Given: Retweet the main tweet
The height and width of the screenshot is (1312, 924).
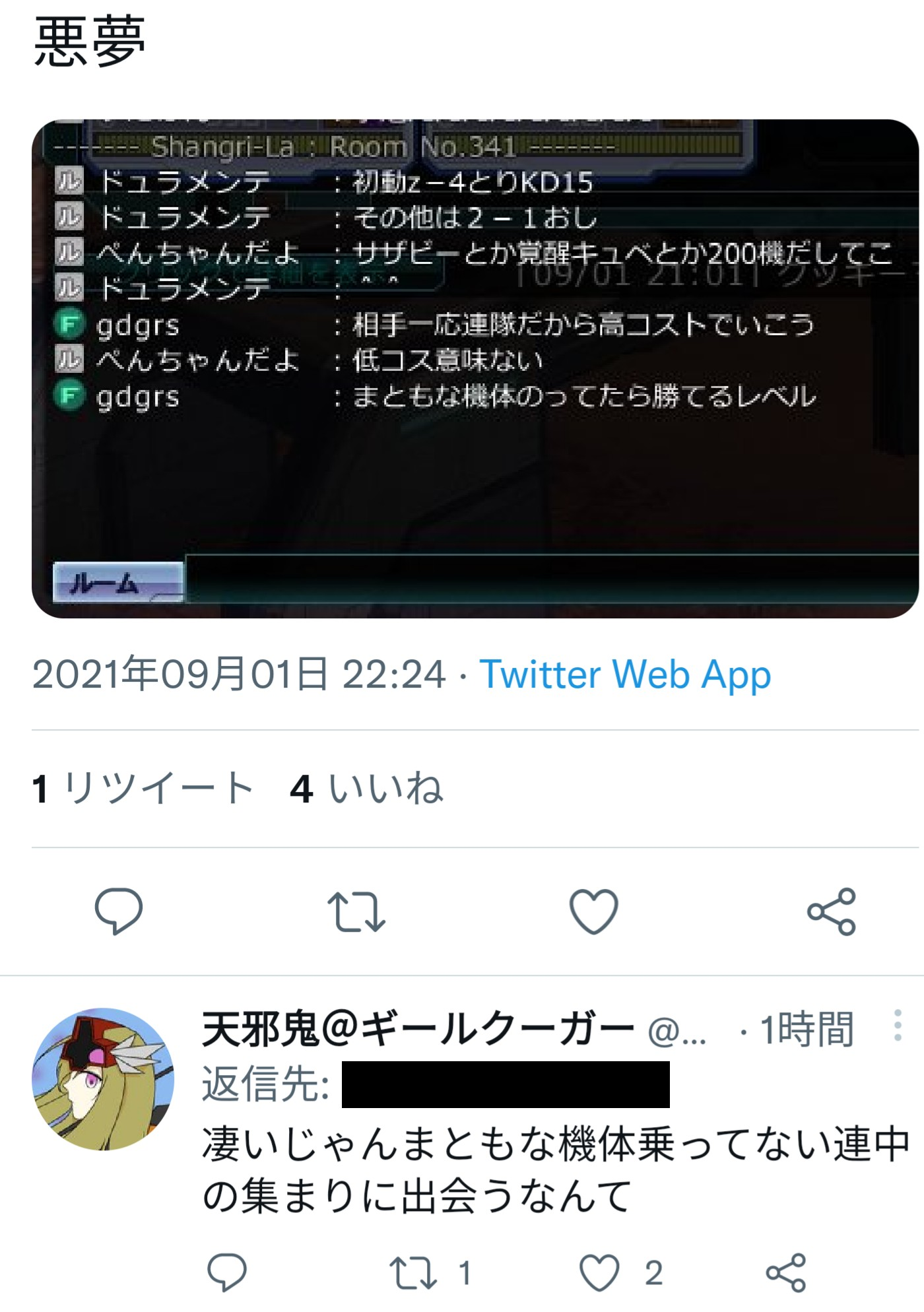Looking at the screenshot, I should pos(356,911).
